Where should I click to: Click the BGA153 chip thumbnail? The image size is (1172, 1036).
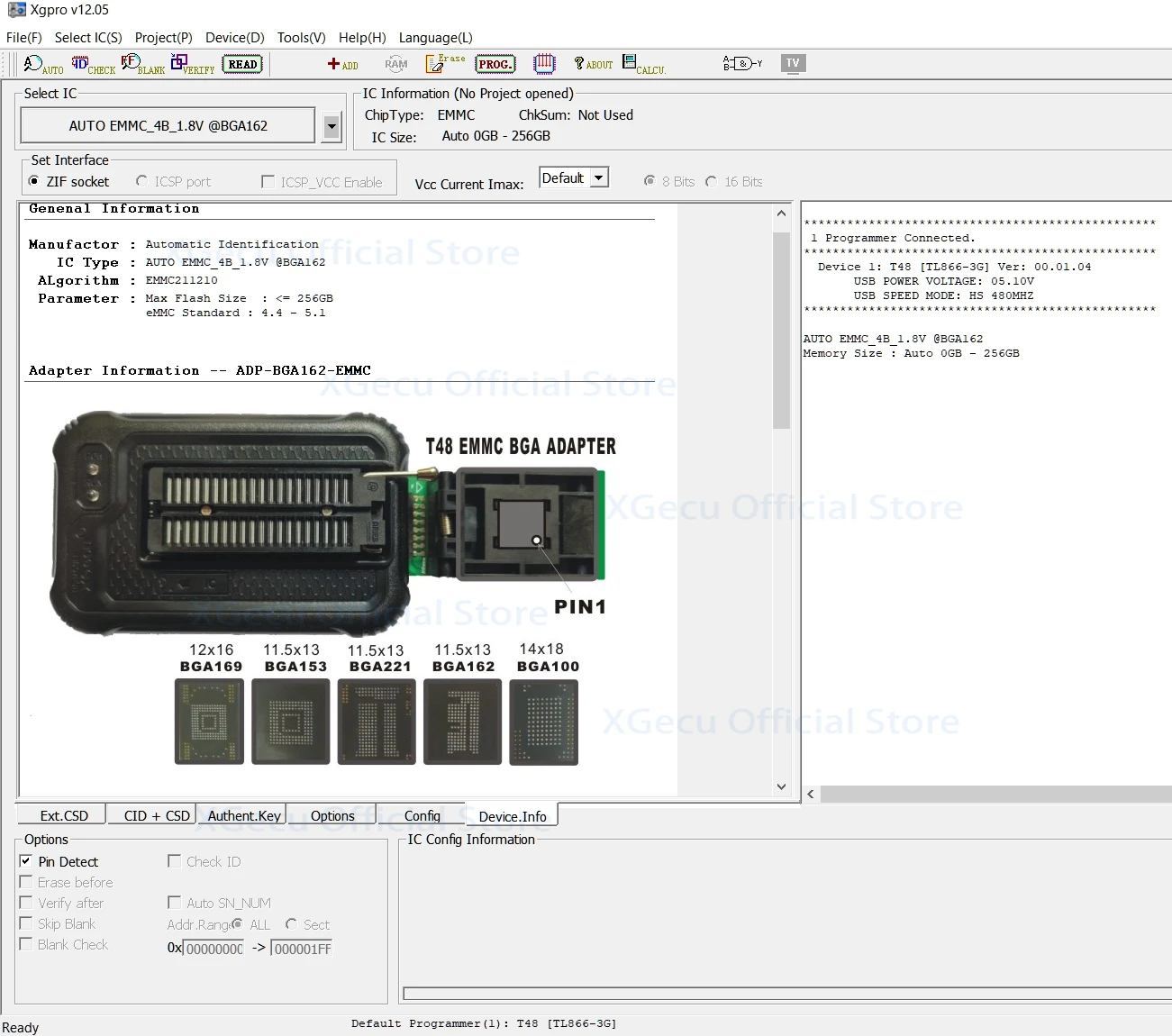pyautogui.click(x=291, y=722)
